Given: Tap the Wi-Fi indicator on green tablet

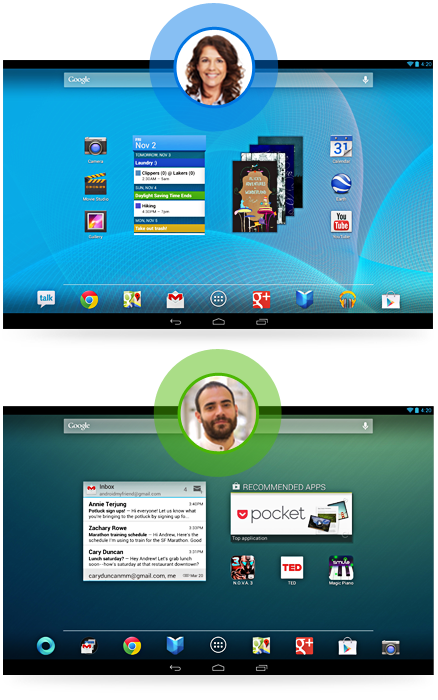Looking at the screenshot, I should coord(410,410).
